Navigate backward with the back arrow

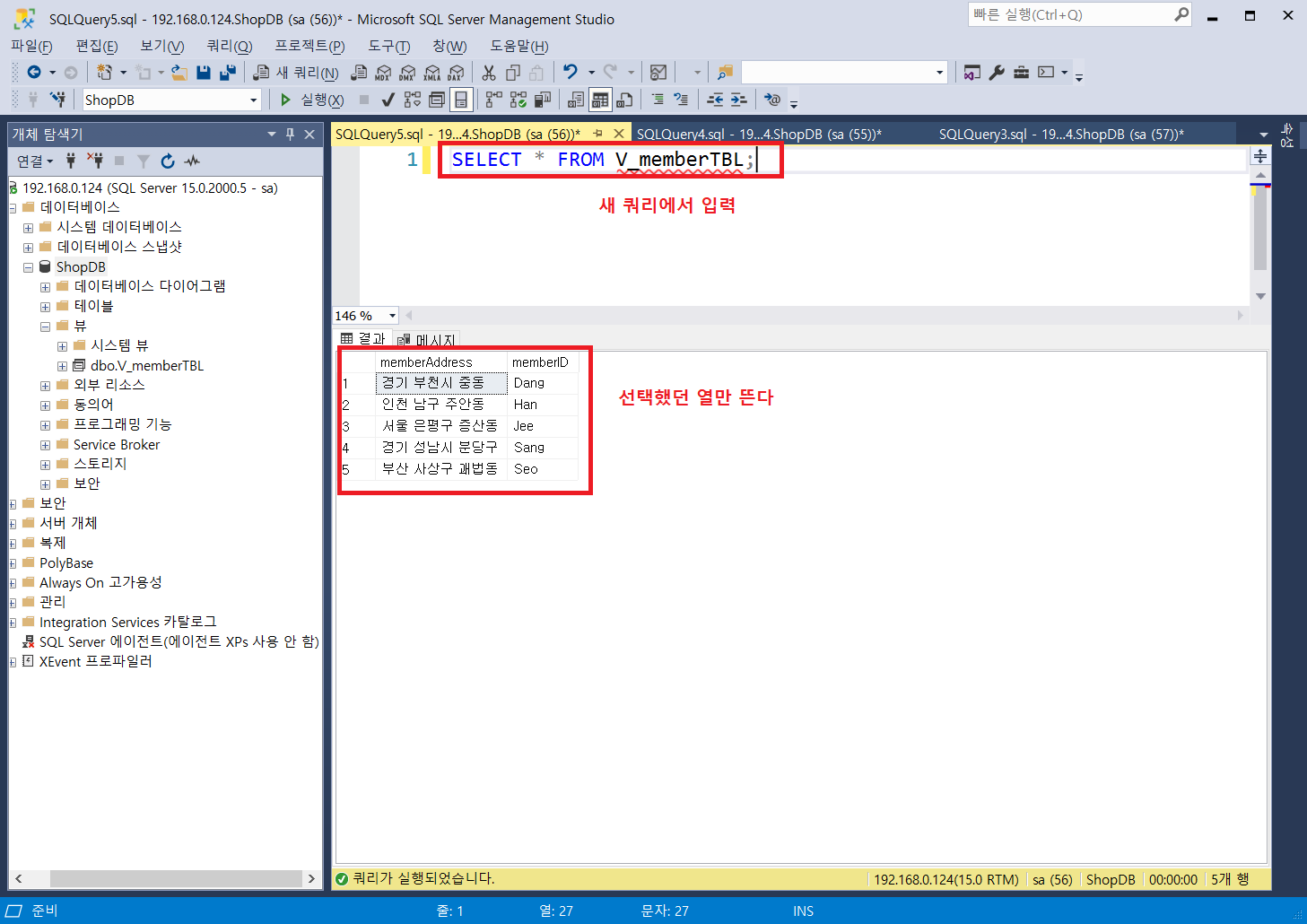34,72
